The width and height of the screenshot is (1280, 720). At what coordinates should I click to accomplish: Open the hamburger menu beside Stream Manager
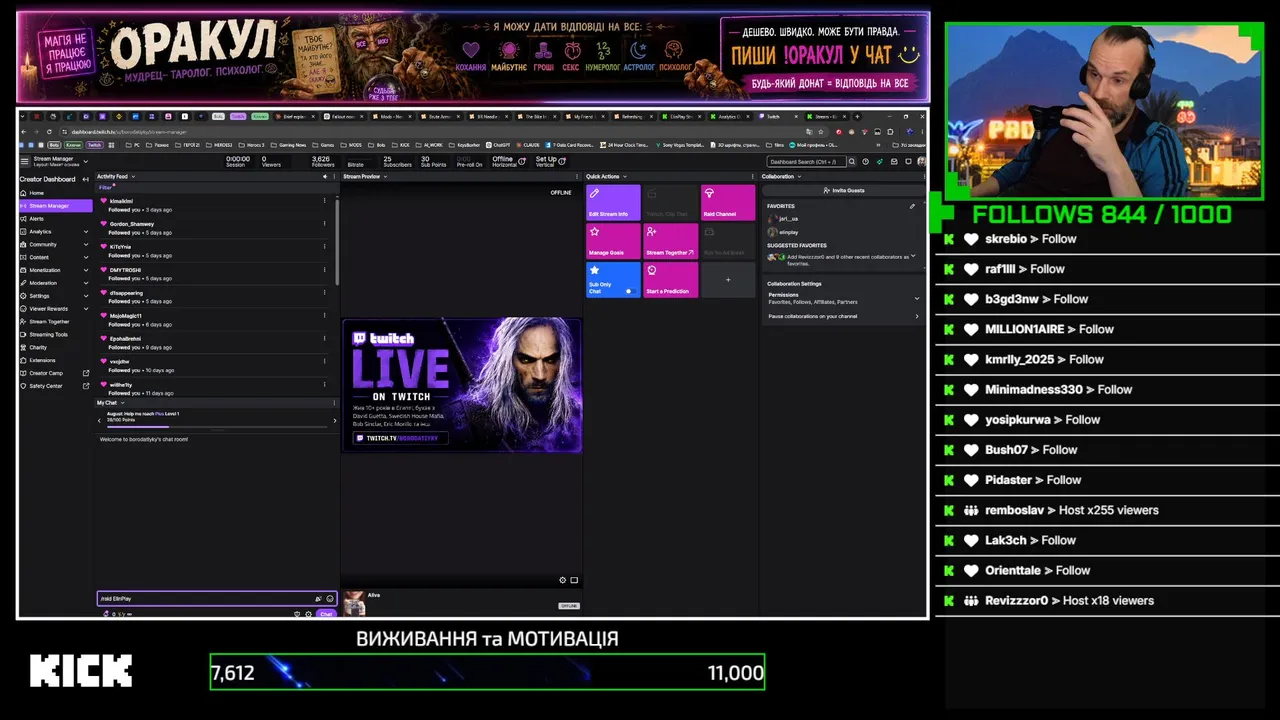click(x=24, y=160)
